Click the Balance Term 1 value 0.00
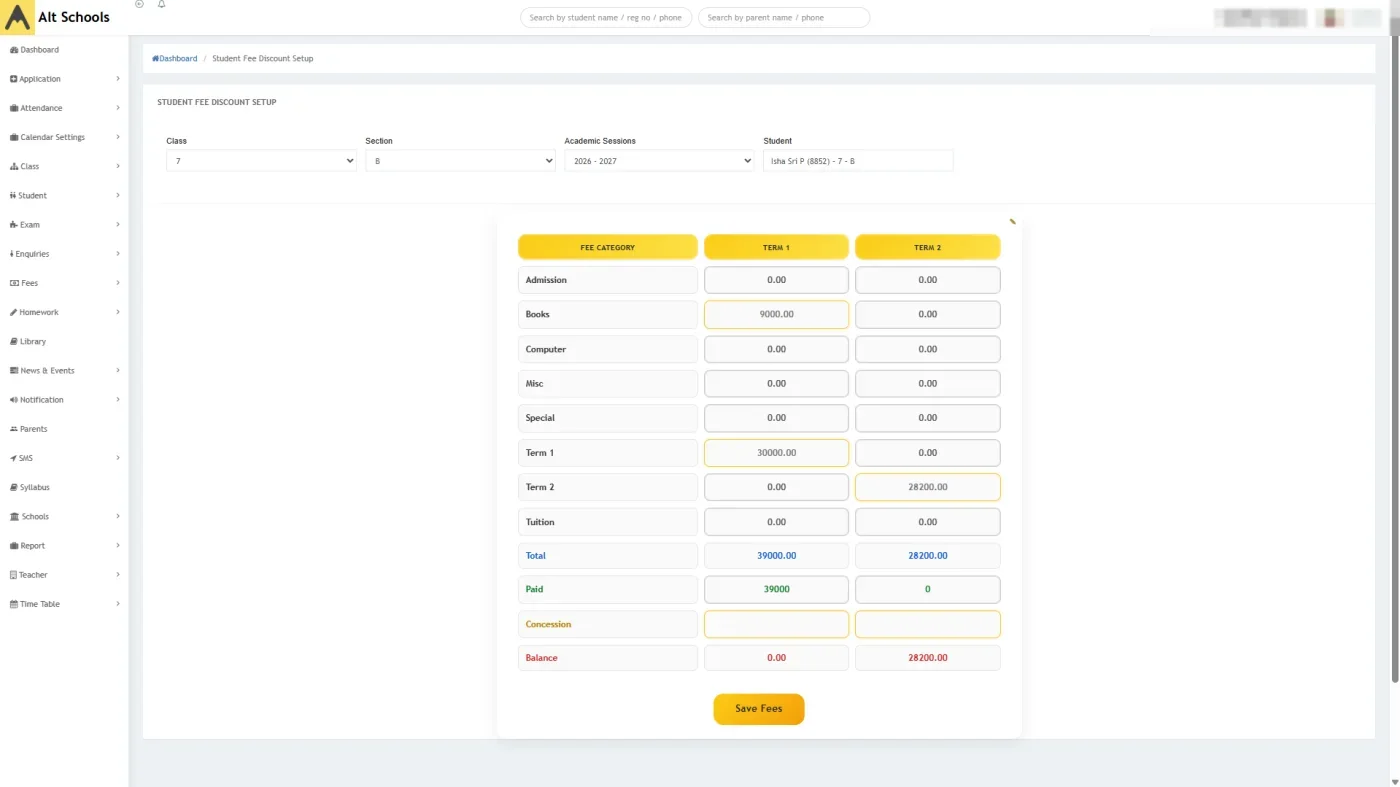1400x787 pixels. [776, 658]
